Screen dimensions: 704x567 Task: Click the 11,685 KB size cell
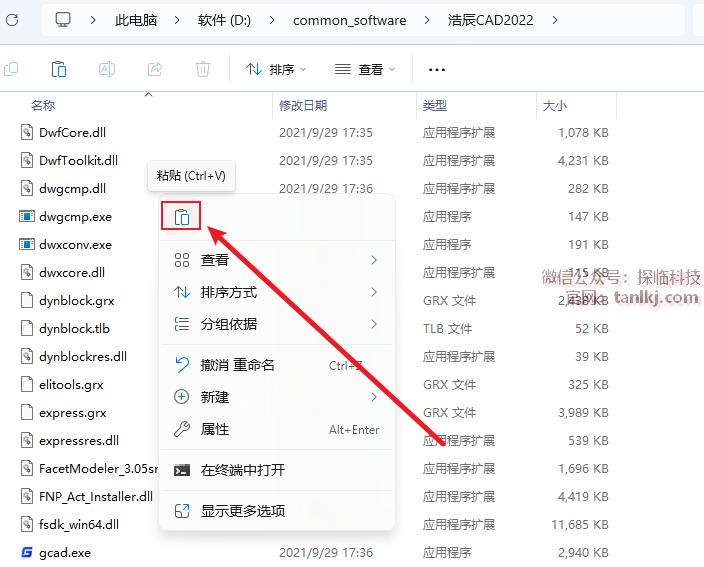580,524
